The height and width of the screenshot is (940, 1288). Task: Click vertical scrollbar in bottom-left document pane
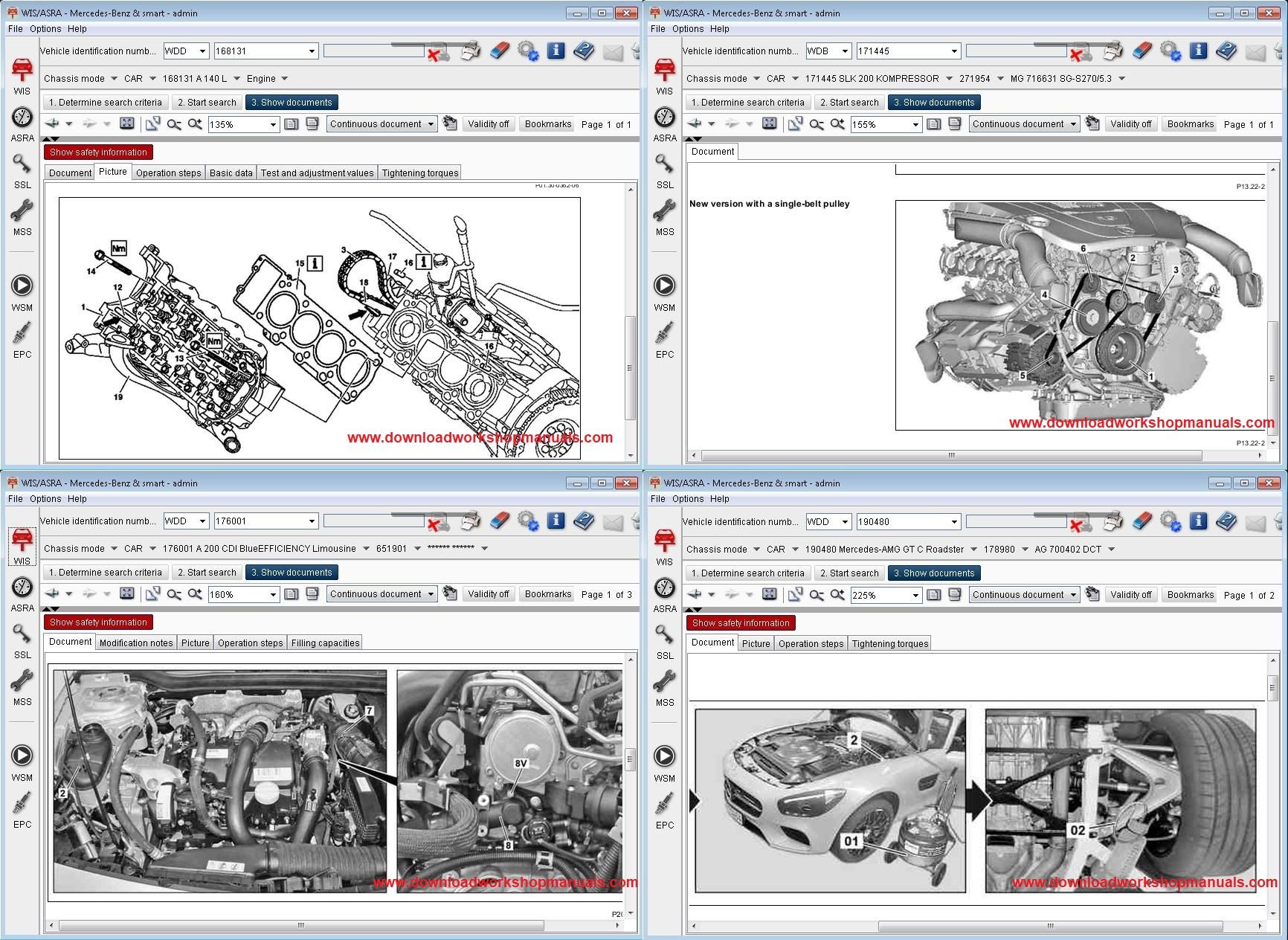coord(631,759)
